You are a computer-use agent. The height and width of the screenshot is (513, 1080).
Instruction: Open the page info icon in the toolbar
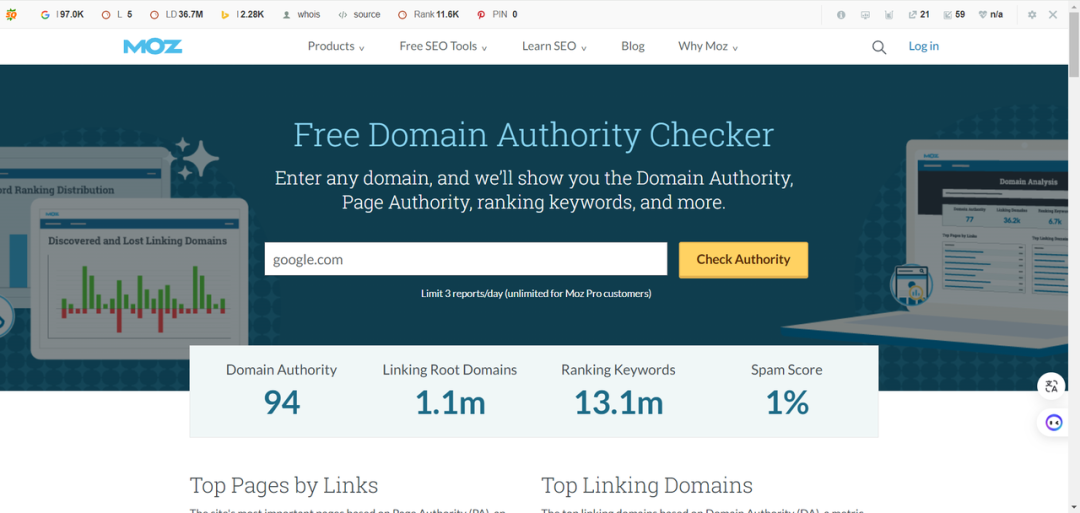(841, 14)
